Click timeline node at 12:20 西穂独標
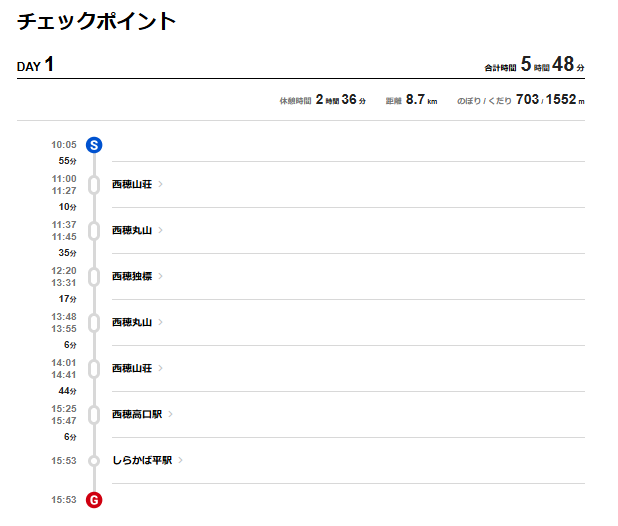 [94, 277]
